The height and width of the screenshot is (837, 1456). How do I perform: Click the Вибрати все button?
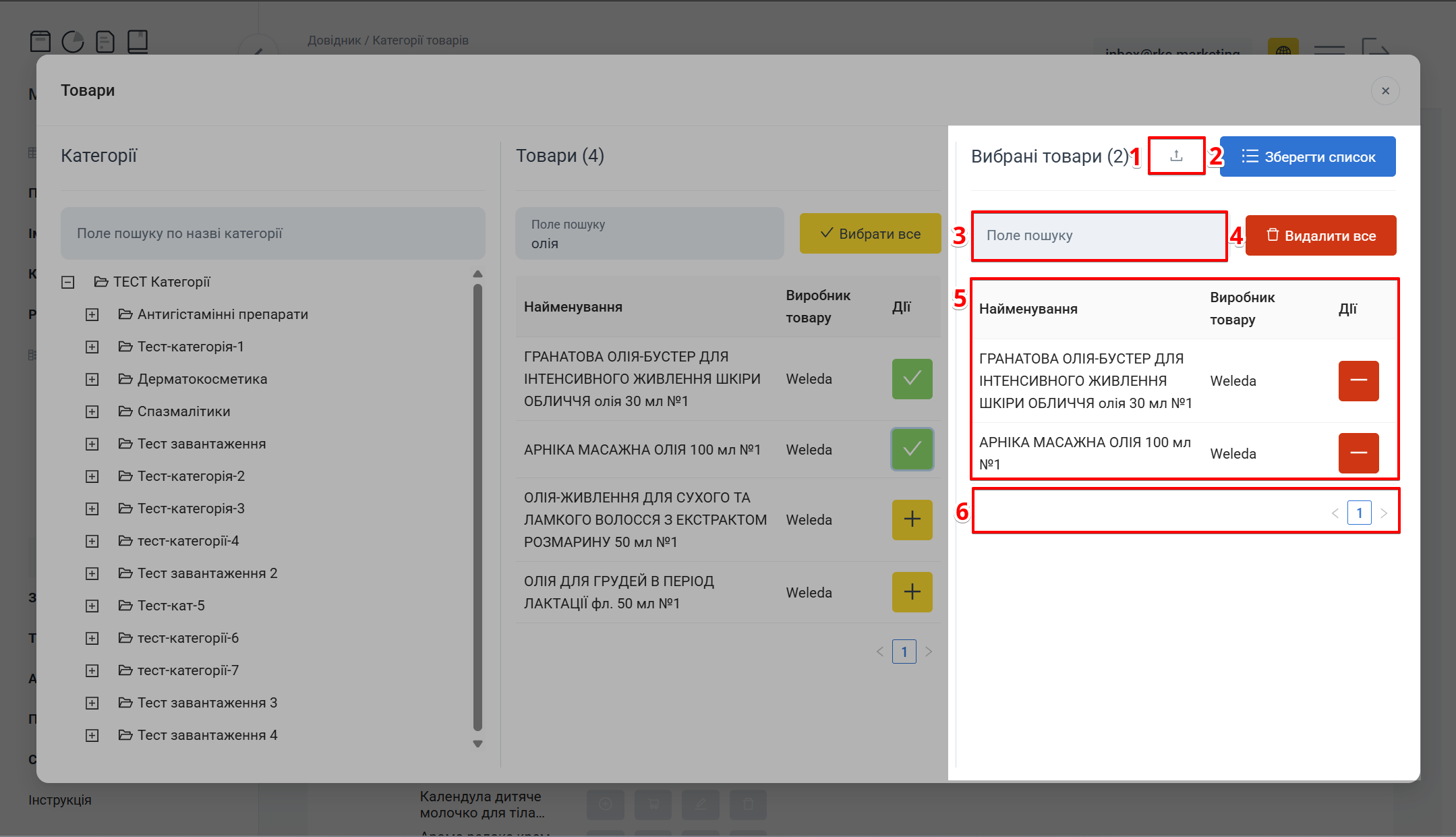(870, 233)
